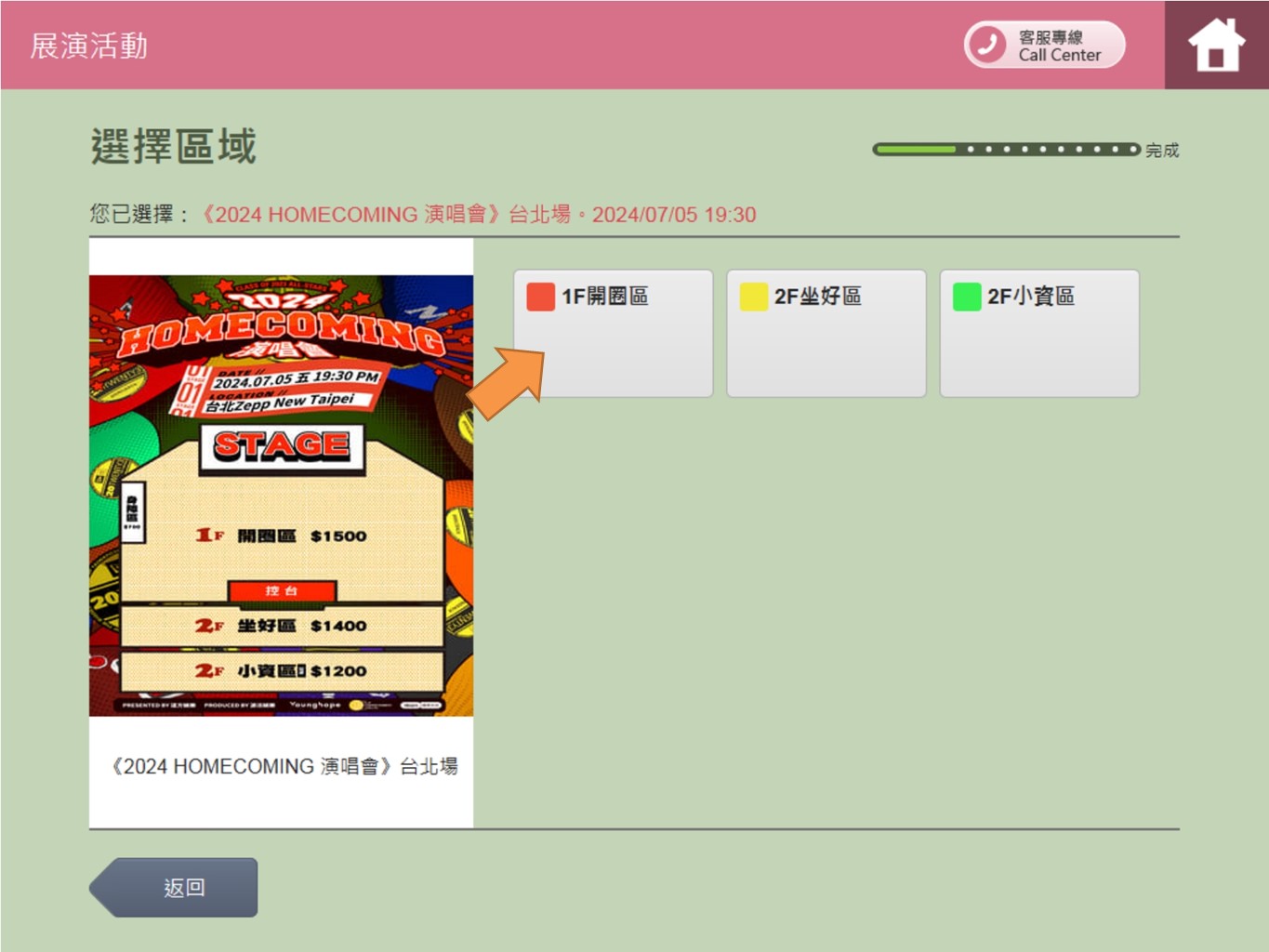Click the 2F 小資區 $1200 row on the map
The image size is (1269, 952).
282,670
